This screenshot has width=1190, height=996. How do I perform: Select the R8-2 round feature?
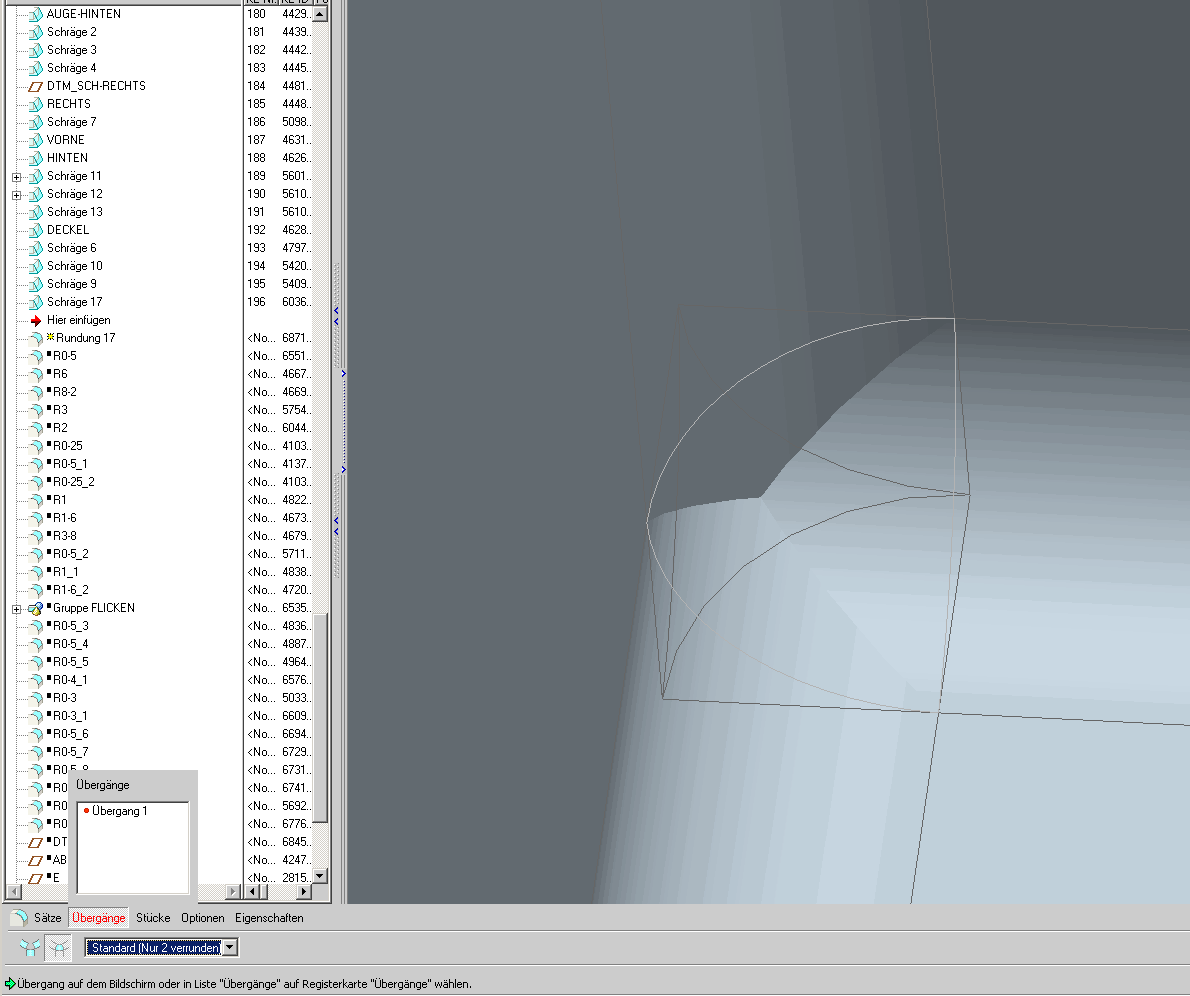(x=65, y=392)
